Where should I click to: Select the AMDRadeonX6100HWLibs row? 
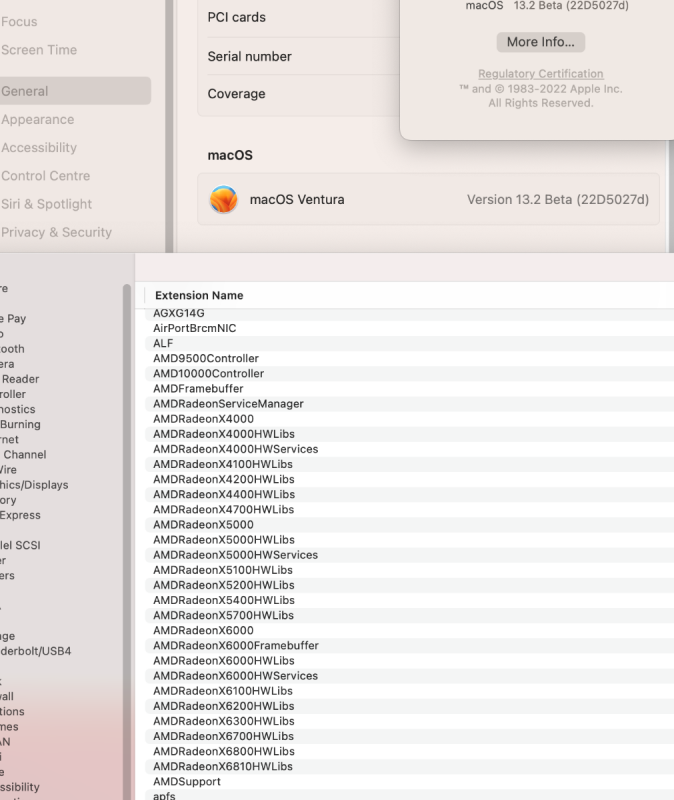[x=409, y=691]
